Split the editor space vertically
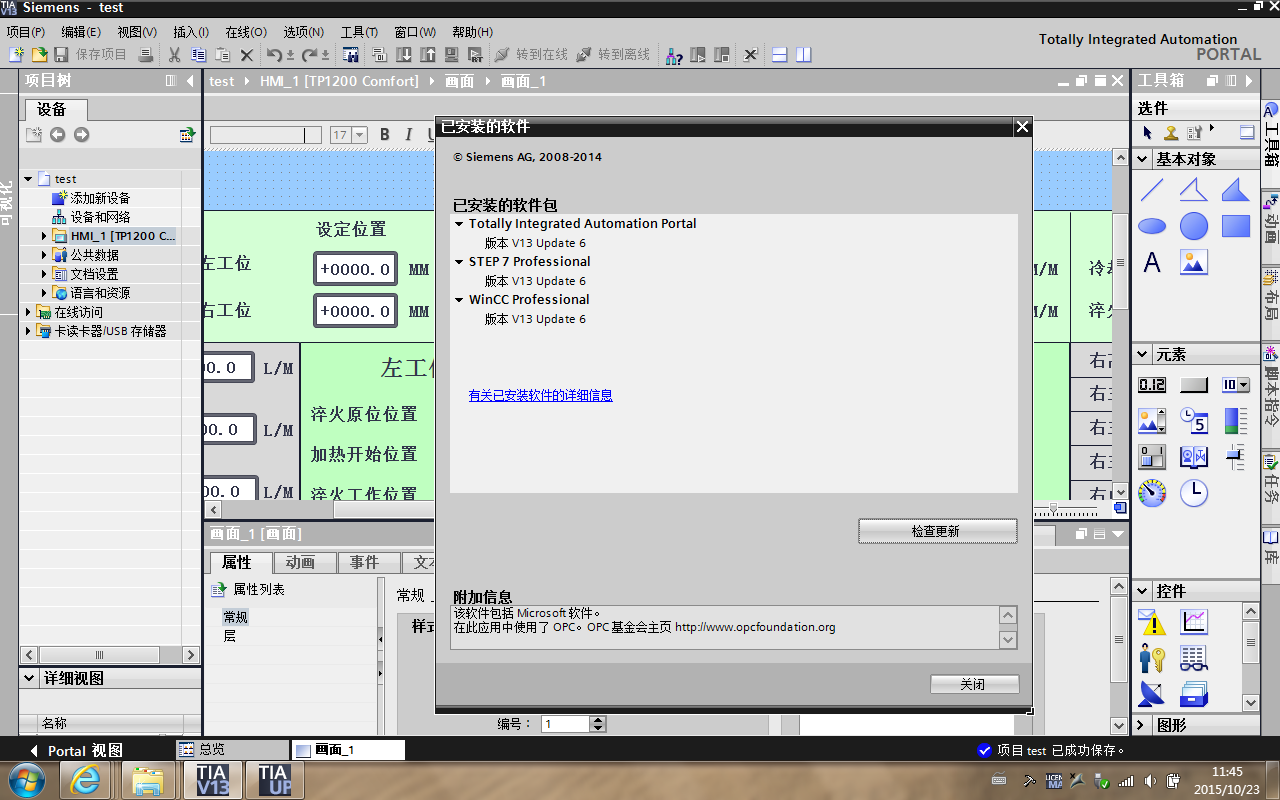1280x800 pixels. 804,54
